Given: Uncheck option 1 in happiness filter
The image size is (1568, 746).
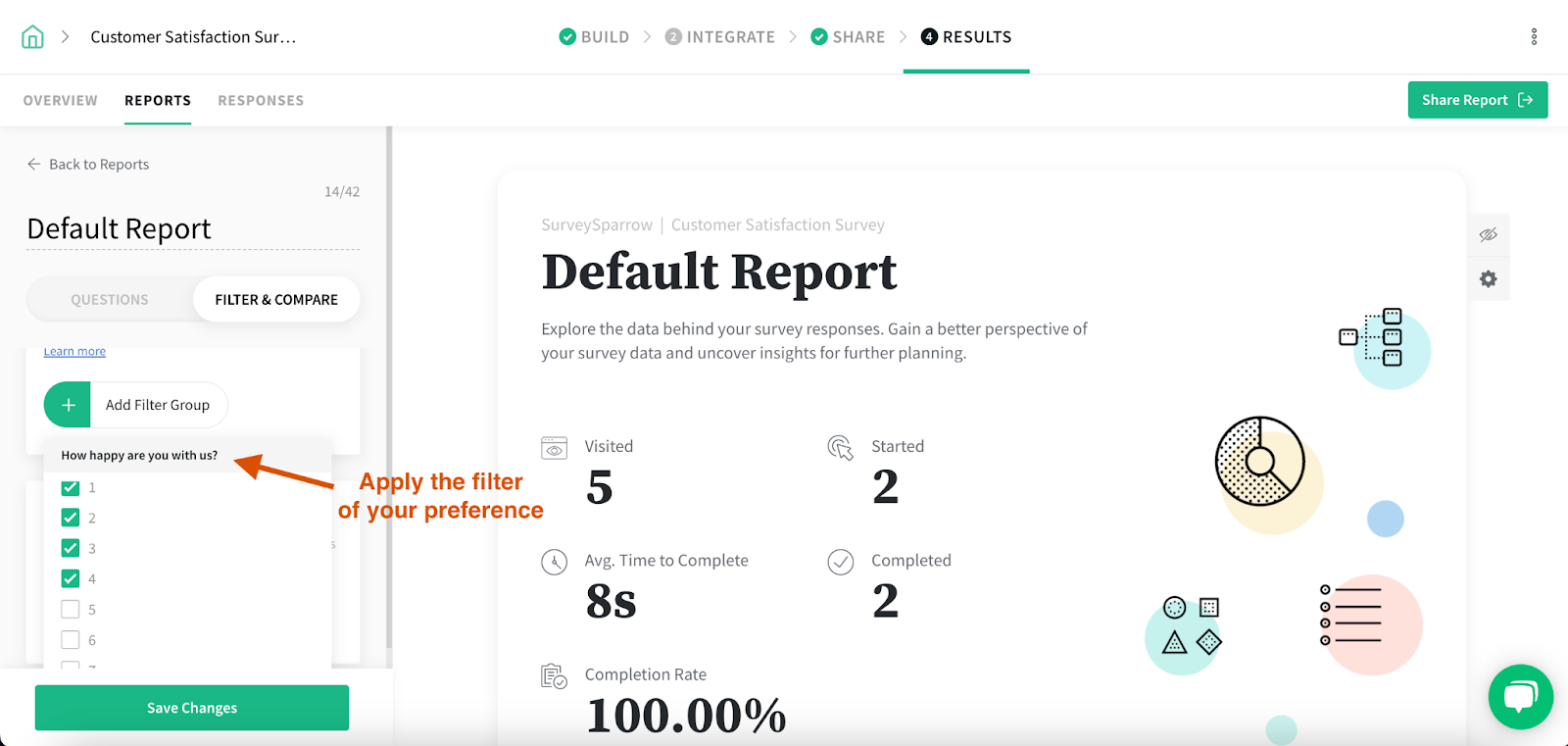Looking at the screenshot, I should tap(71, 487).
